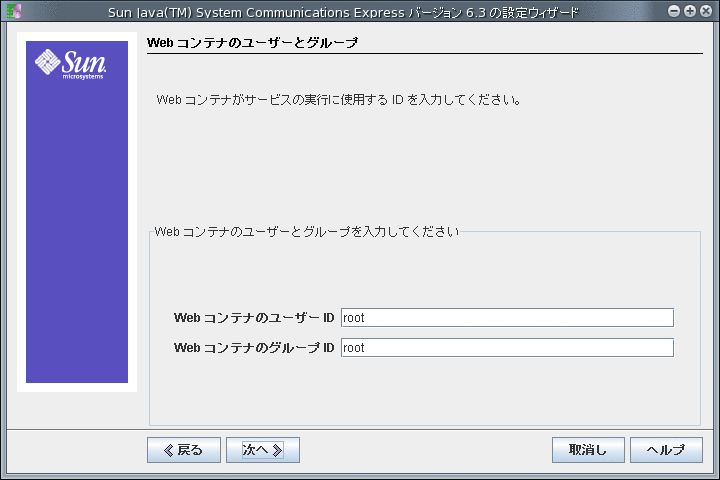Click the instruction text about サービスの実行
This screenshot has height=480, width=720.
pos(338,100)
